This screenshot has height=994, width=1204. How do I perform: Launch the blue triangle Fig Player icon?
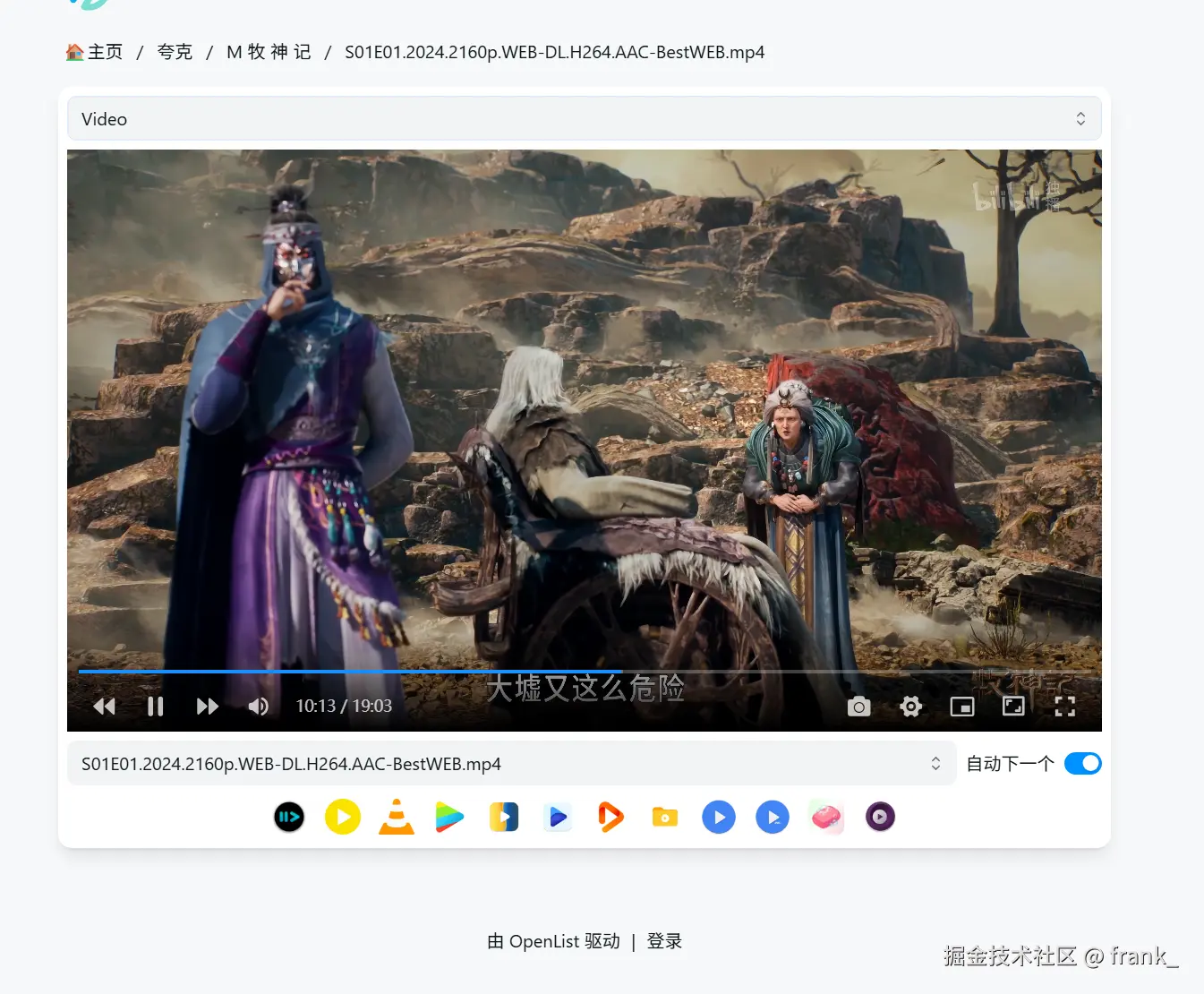(558, 817)
